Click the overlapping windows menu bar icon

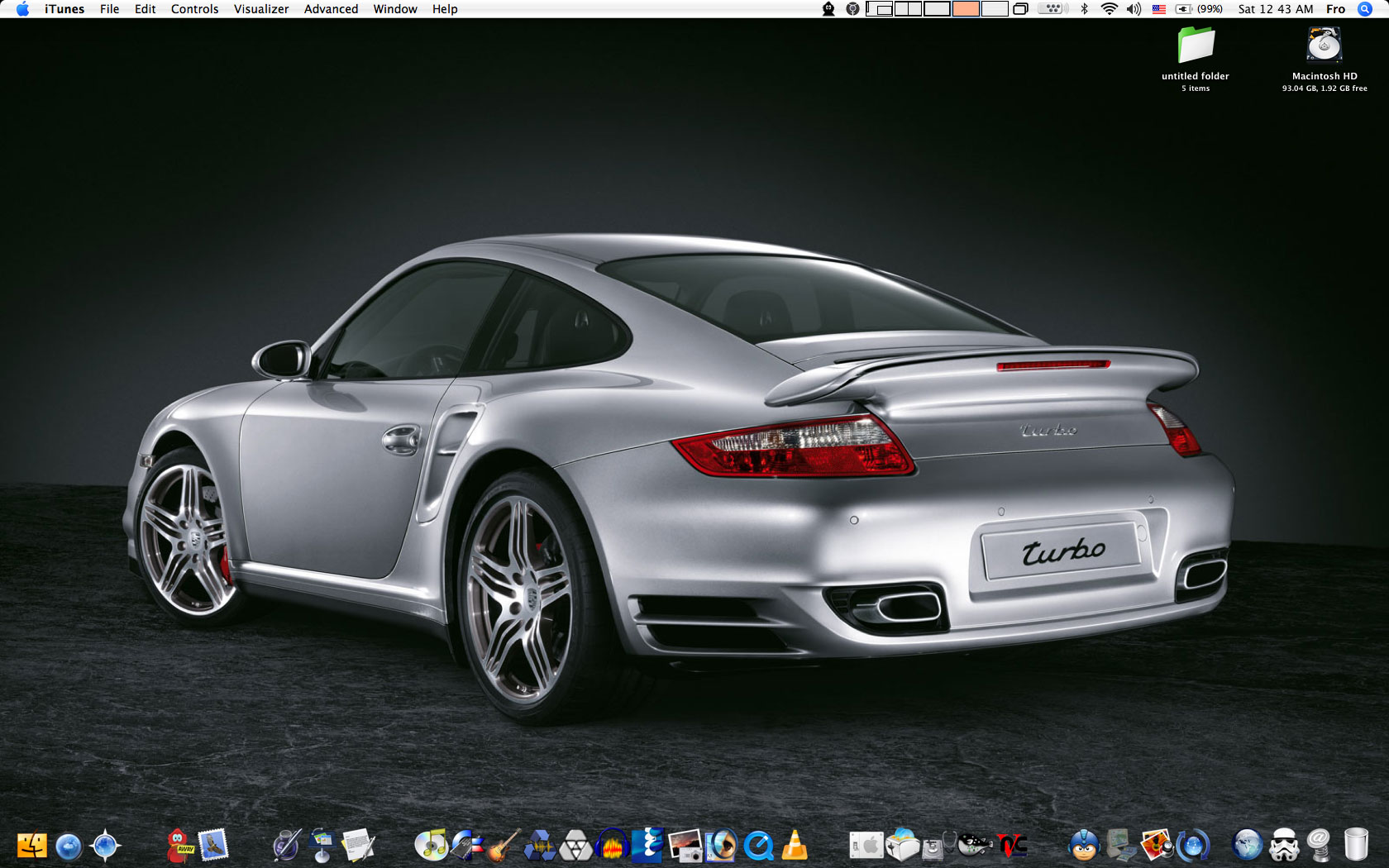tap(1021, 9)
